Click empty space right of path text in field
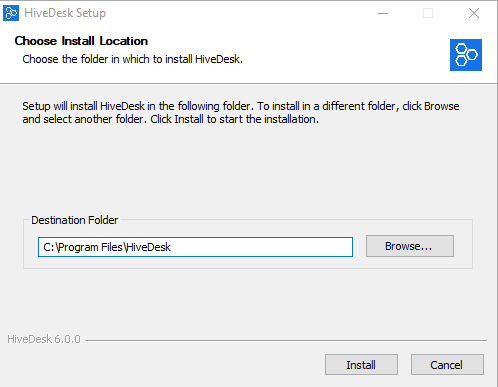The image size is (498, 387). click(x=262, y=247)
